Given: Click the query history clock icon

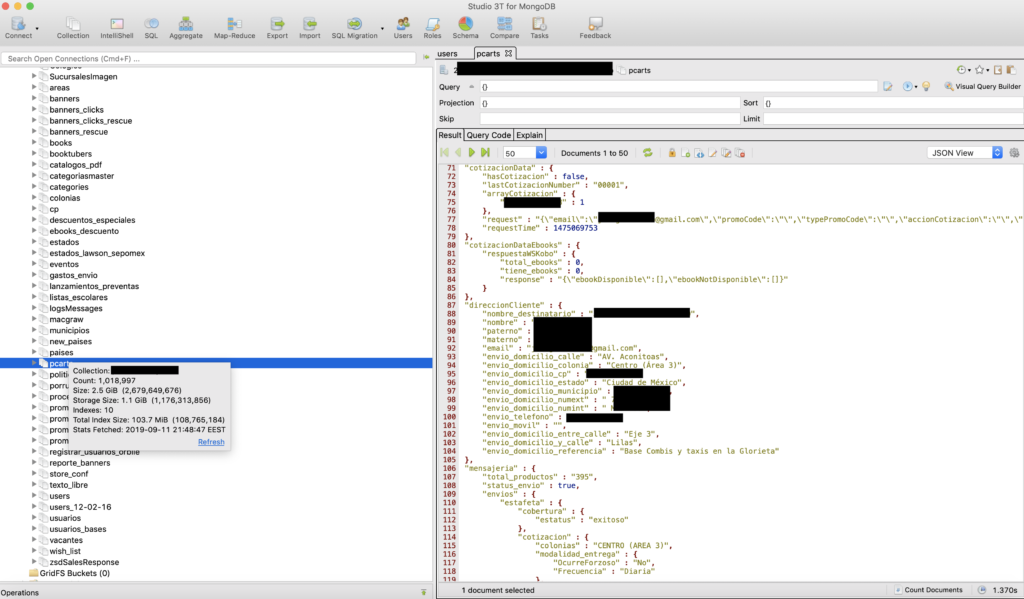Looking at the screenshot, I should point(961,70).
